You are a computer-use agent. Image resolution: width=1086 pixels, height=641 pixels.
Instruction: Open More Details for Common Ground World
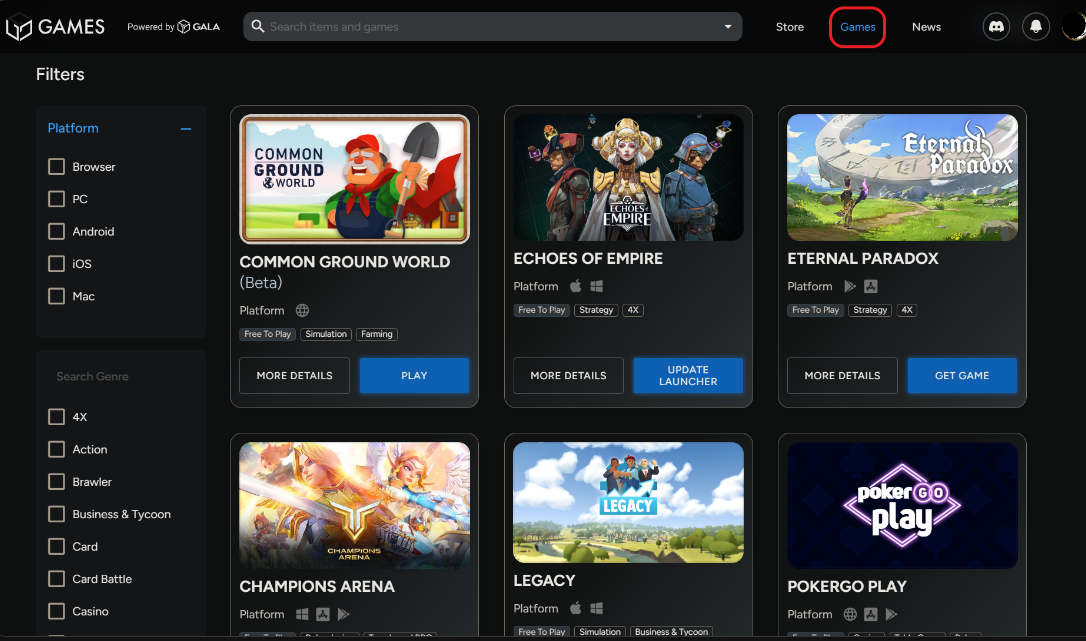pyautogui.click(x=294, y=376)
